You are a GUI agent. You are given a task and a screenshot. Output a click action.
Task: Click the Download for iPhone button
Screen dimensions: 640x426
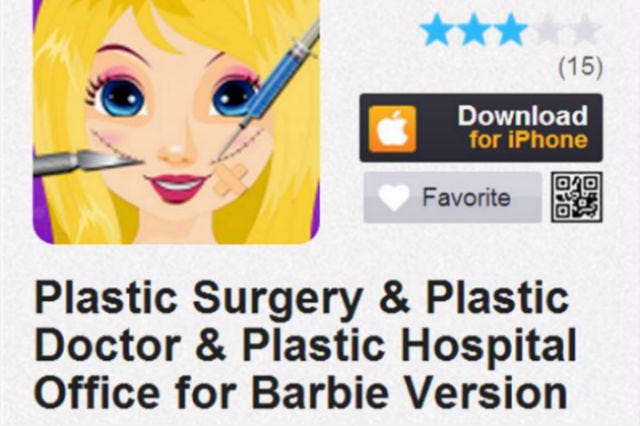tap(481, 128)
